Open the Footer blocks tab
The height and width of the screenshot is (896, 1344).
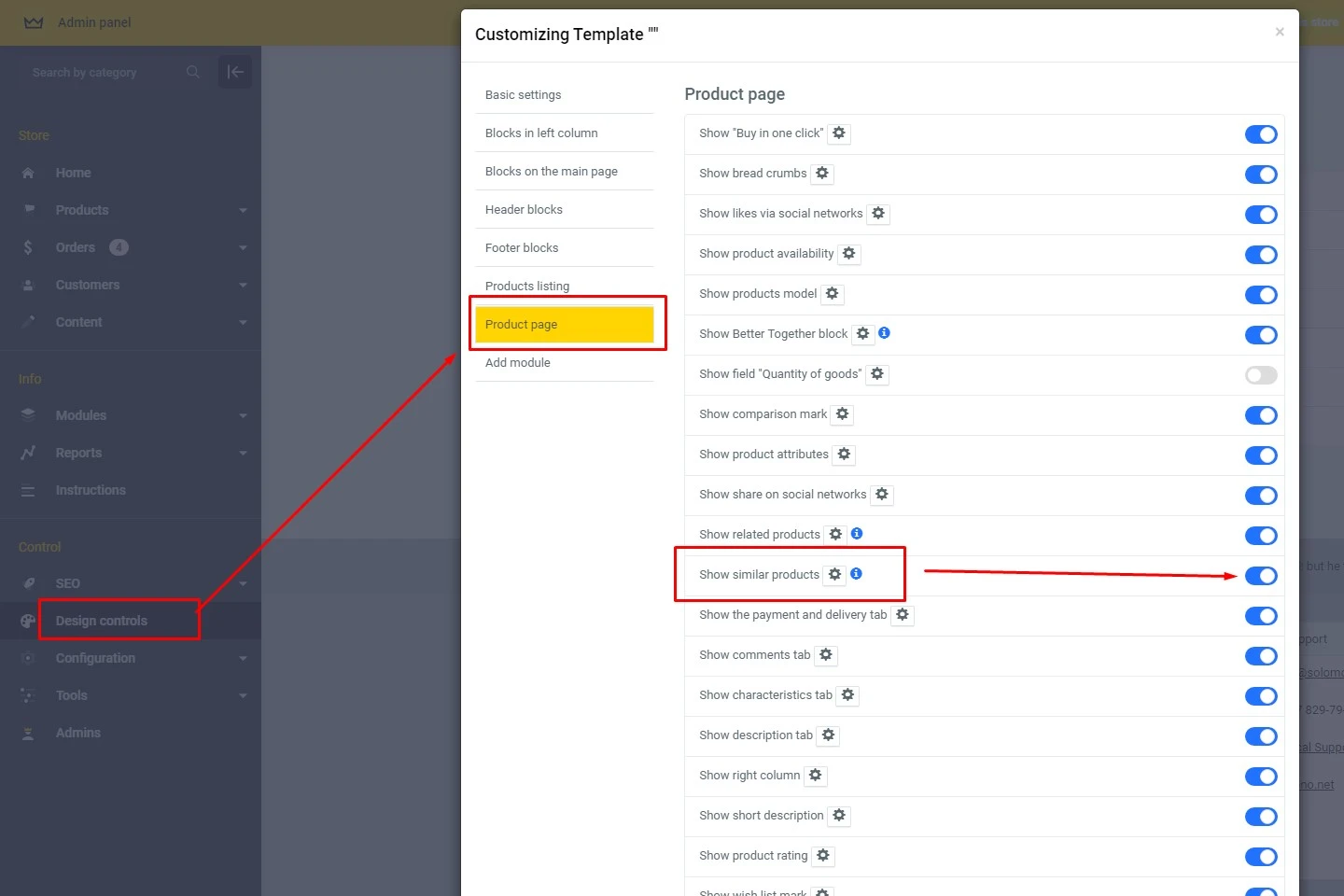(x=522, y=247)
